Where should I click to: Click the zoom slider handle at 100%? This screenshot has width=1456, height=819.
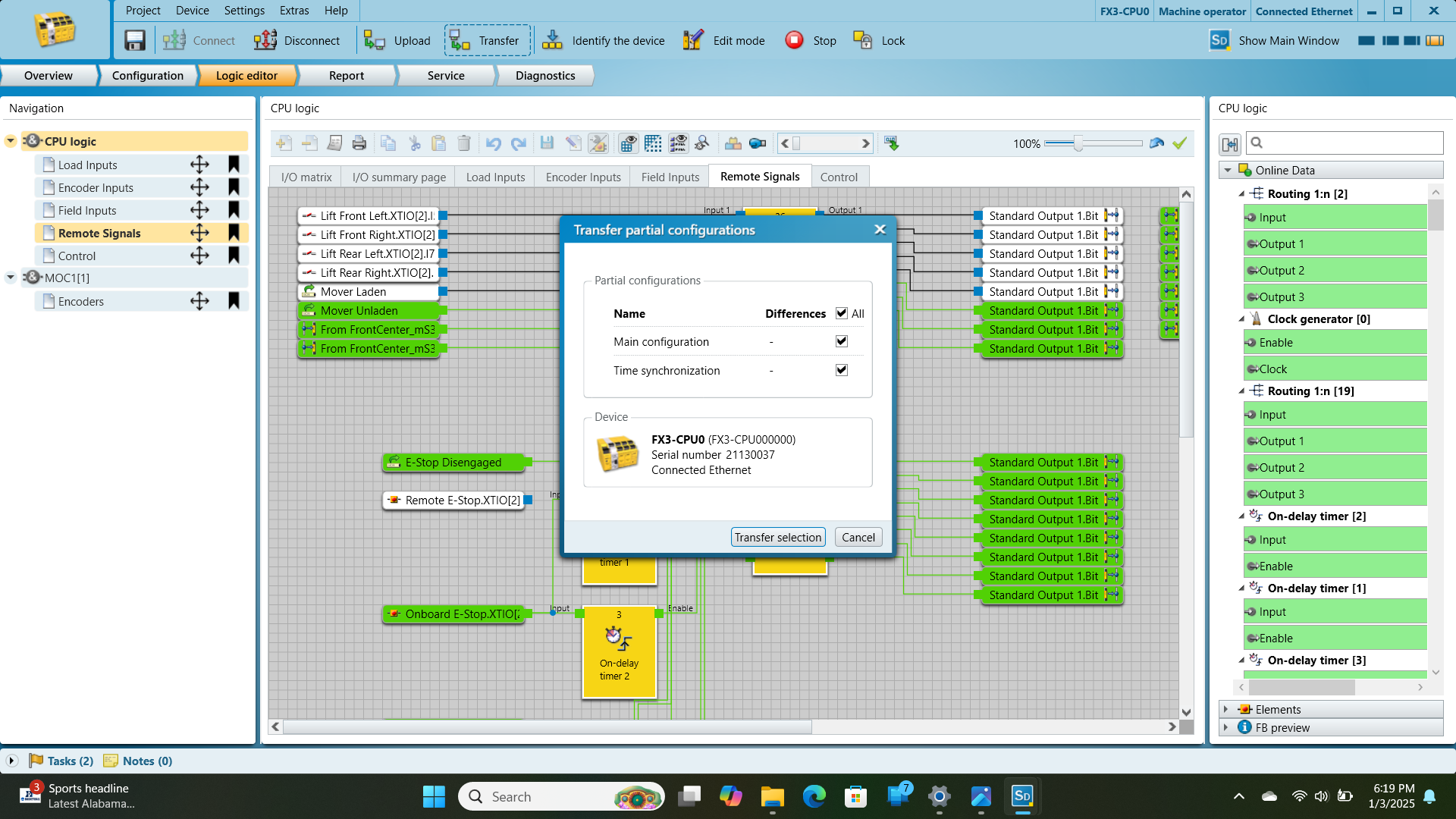(1078, 143)
